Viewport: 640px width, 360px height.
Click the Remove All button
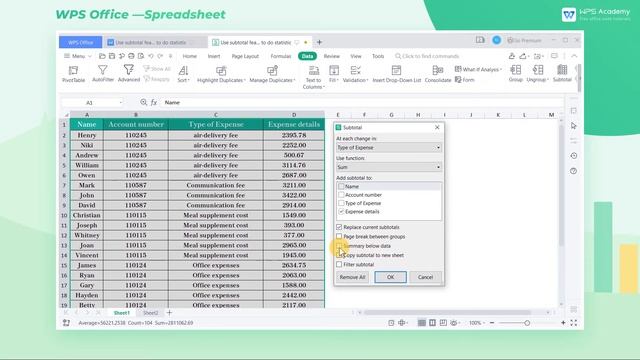point(352,277)
